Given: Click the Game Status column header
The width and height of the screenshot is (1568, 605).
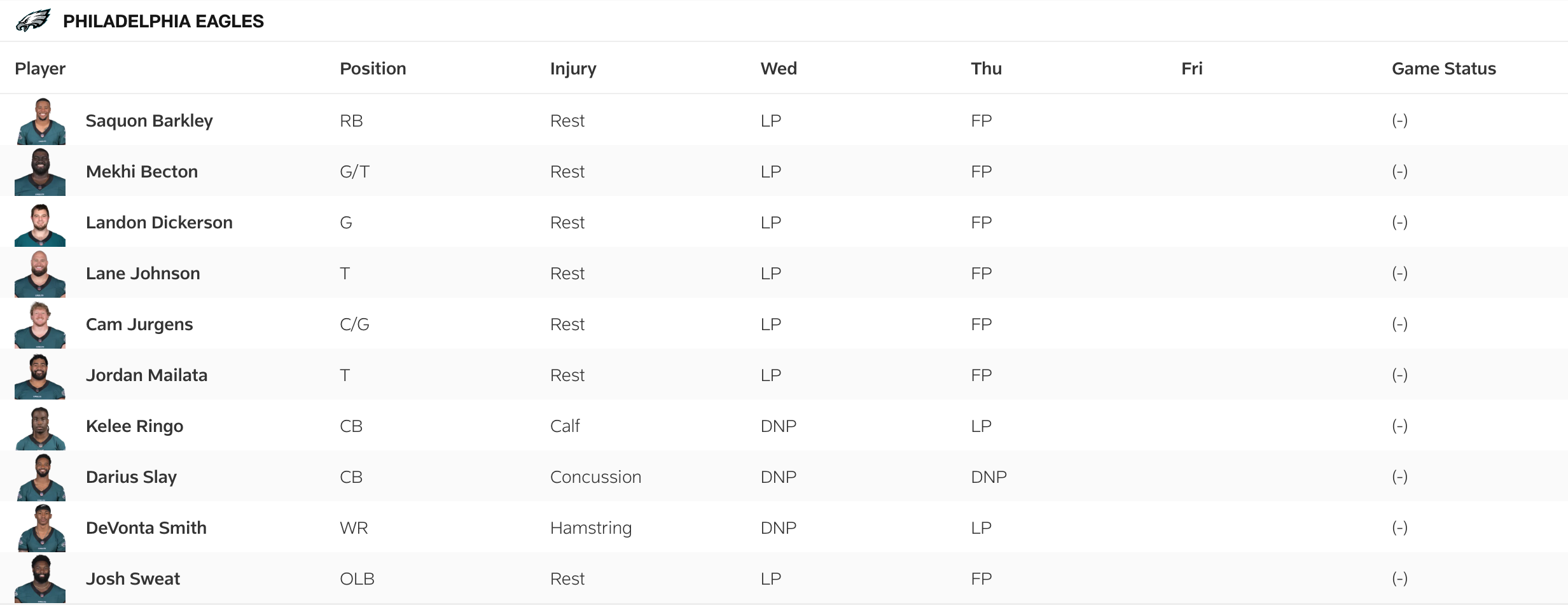Looking at the screenshot, I should [1443, 69].
